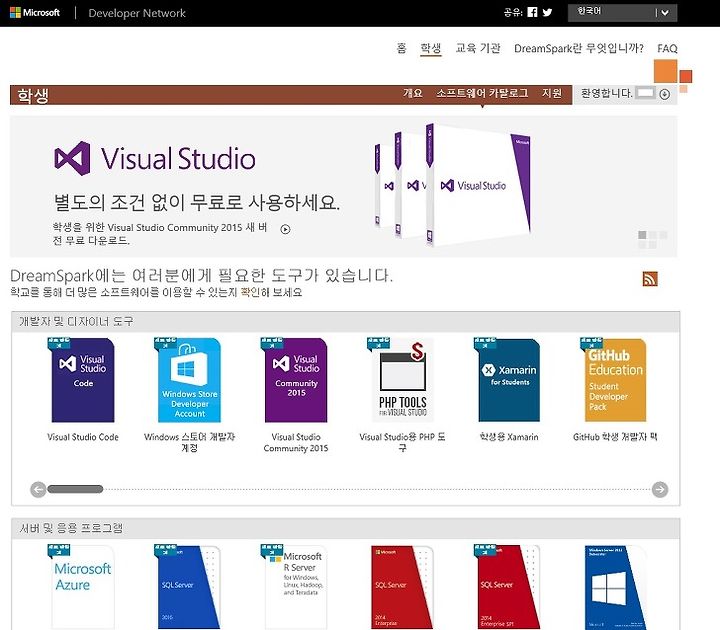Click the banner slide indicator squares
Viewport: 720px width, 630px height.
point(652,239)
